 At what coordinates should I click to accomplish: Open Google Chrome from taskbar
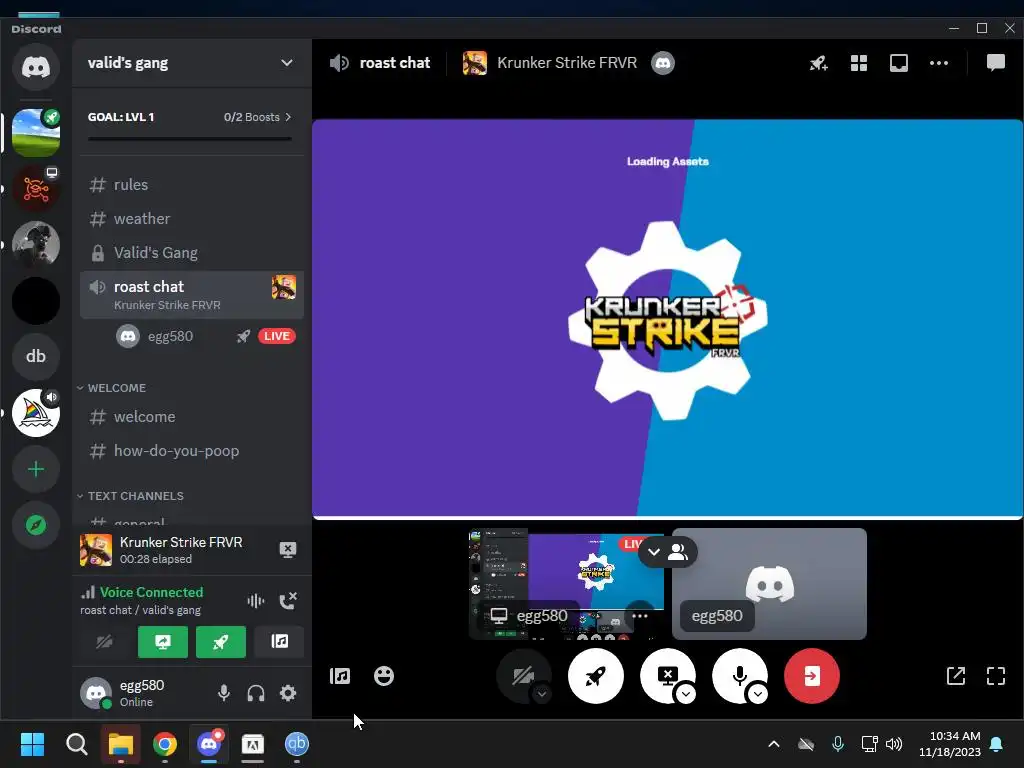pyautogui.click(x=165, y=744)
